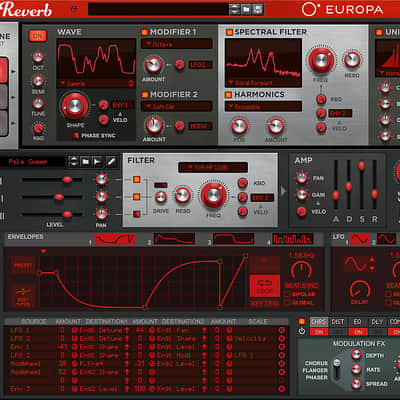Toggle the first engine filter routing button
Image resolution: width=400 pixels, height=400 pixels.
pos(136,179)
